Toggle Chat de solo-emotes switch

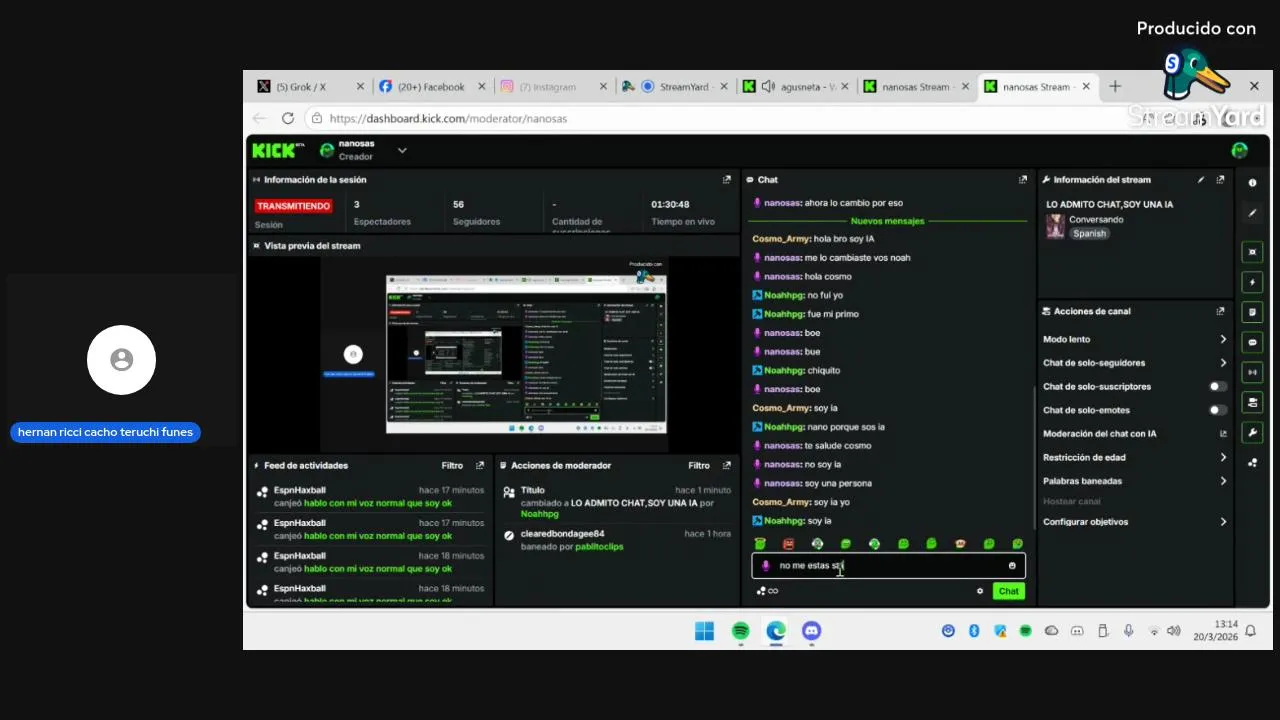pos(1218,410)
